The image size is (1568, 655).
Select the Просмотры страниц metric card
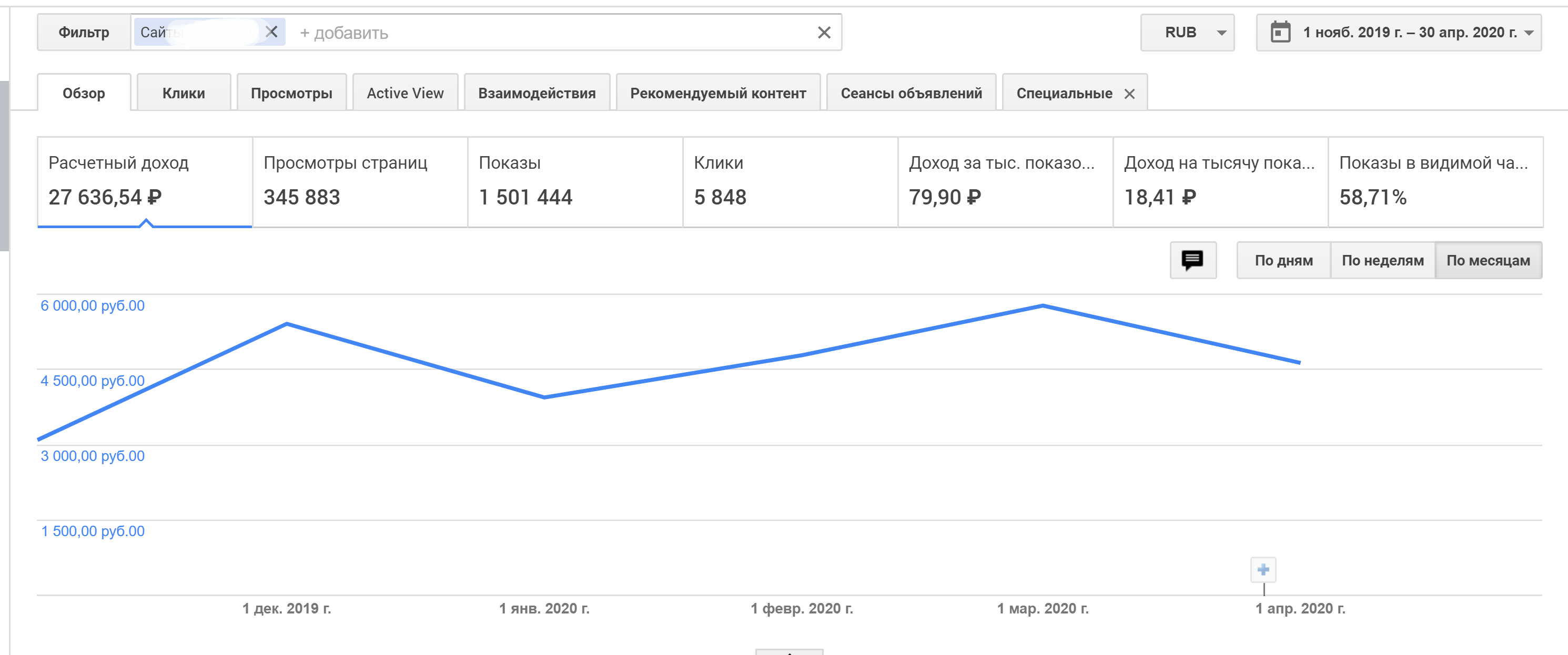coord(360,182)
